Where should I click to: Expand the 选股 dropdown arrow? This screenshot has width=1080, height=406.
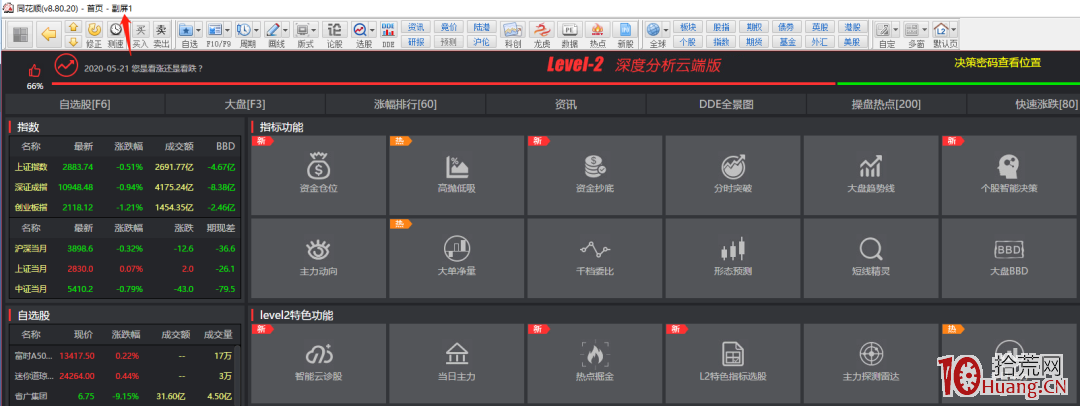pyautogui.click(x=373, y=30)
